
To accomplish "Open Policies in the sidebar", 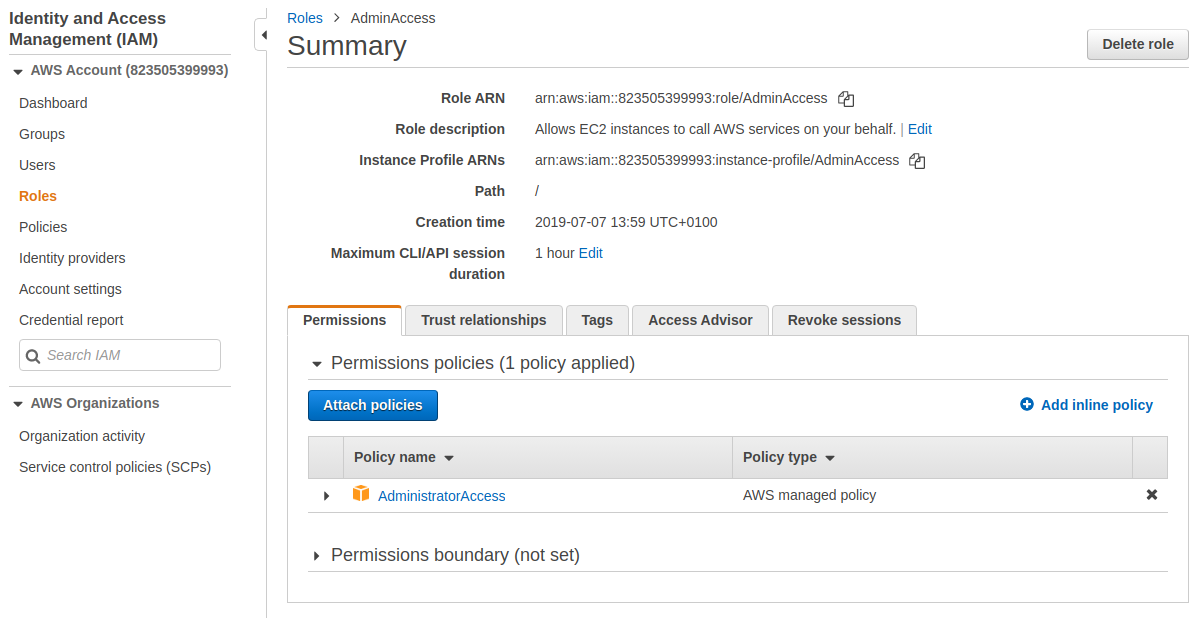I will click(x=43, y=227).
